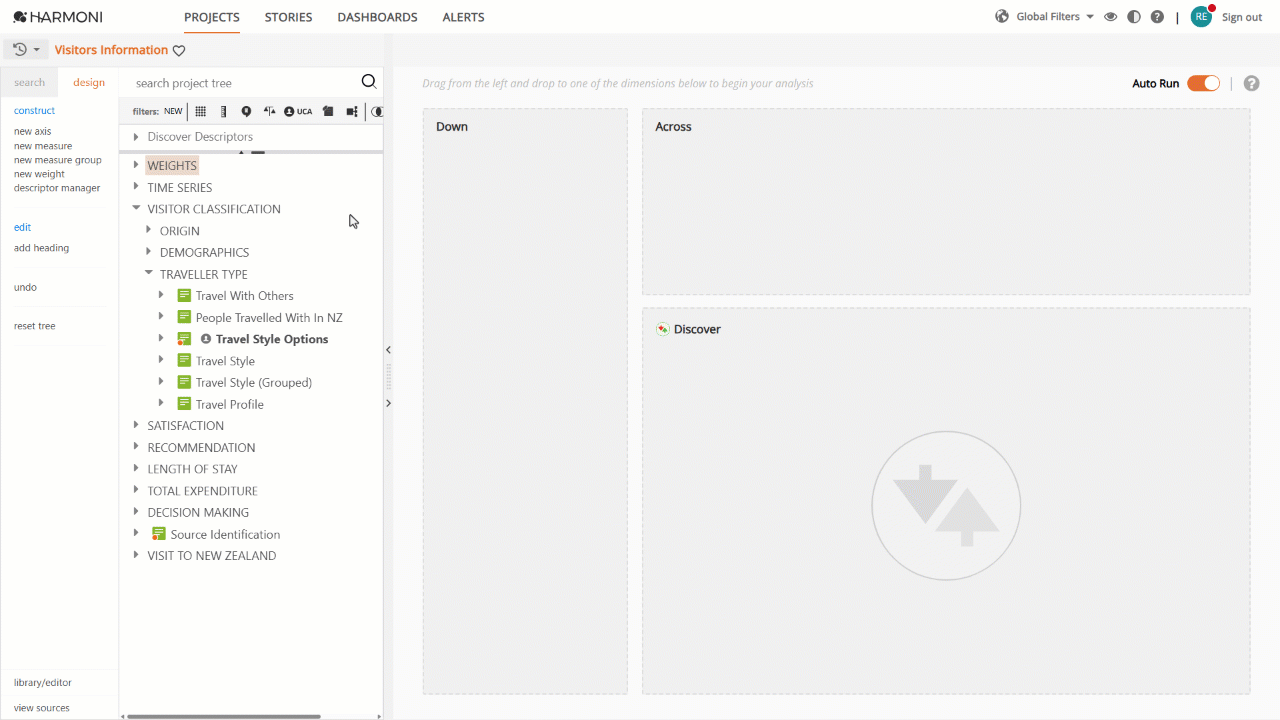Image resolution: width=1280 pixels, height=720 pixels.
Task: Click reset tree
Action: click(35, 326)
